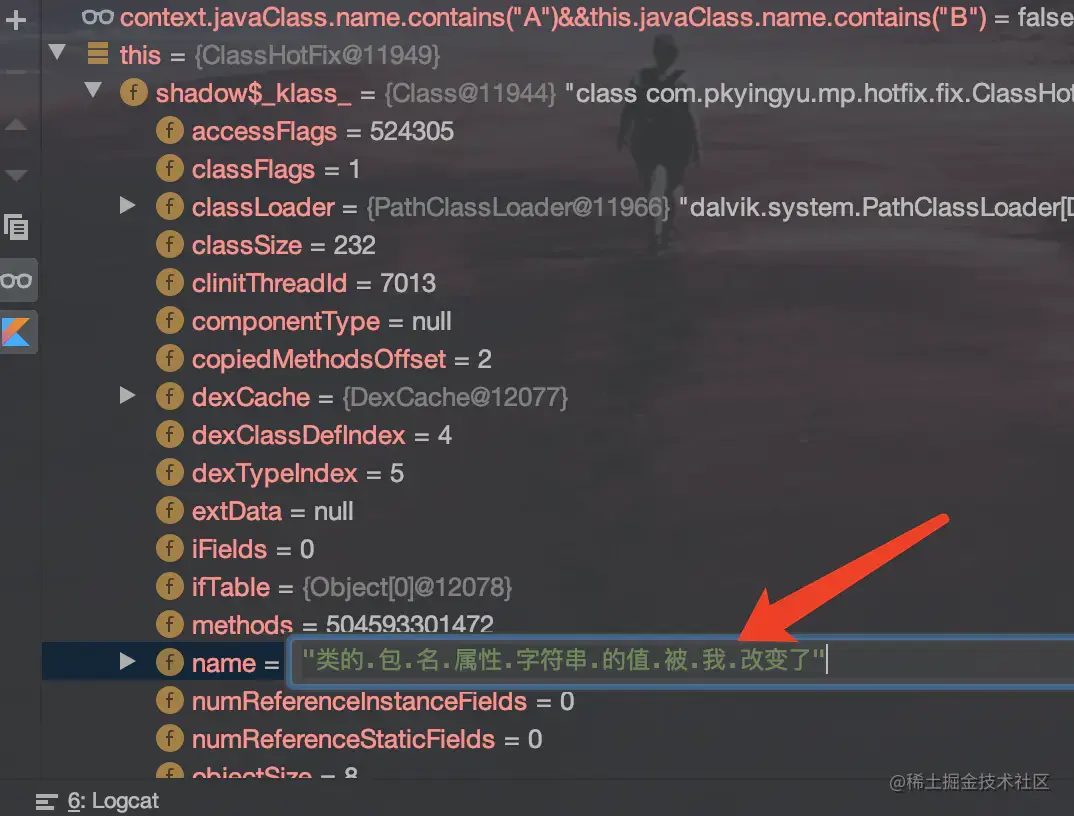Click the down arrow to move watch down
The width and height of the screenshot is (1074, 816).
point(16,175)
